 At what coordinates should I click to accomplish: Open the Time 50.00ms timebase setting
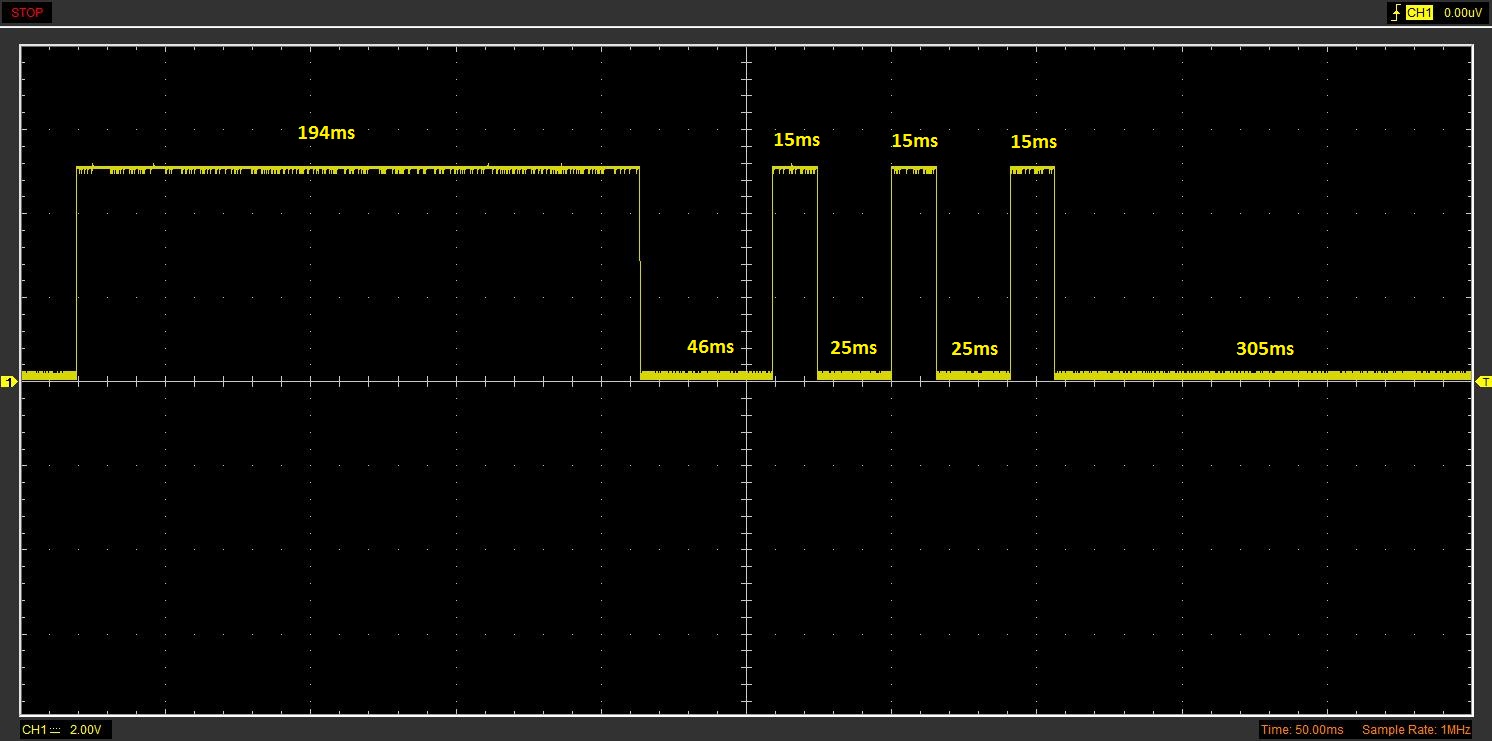[1302, 730]
